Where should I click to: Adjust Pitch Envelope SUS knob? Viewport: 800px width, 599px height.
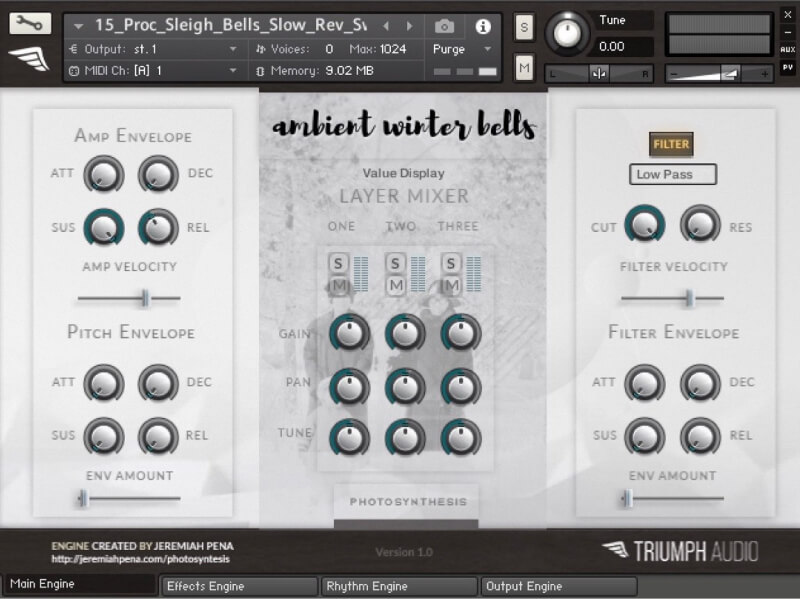(x=104, y=436)
